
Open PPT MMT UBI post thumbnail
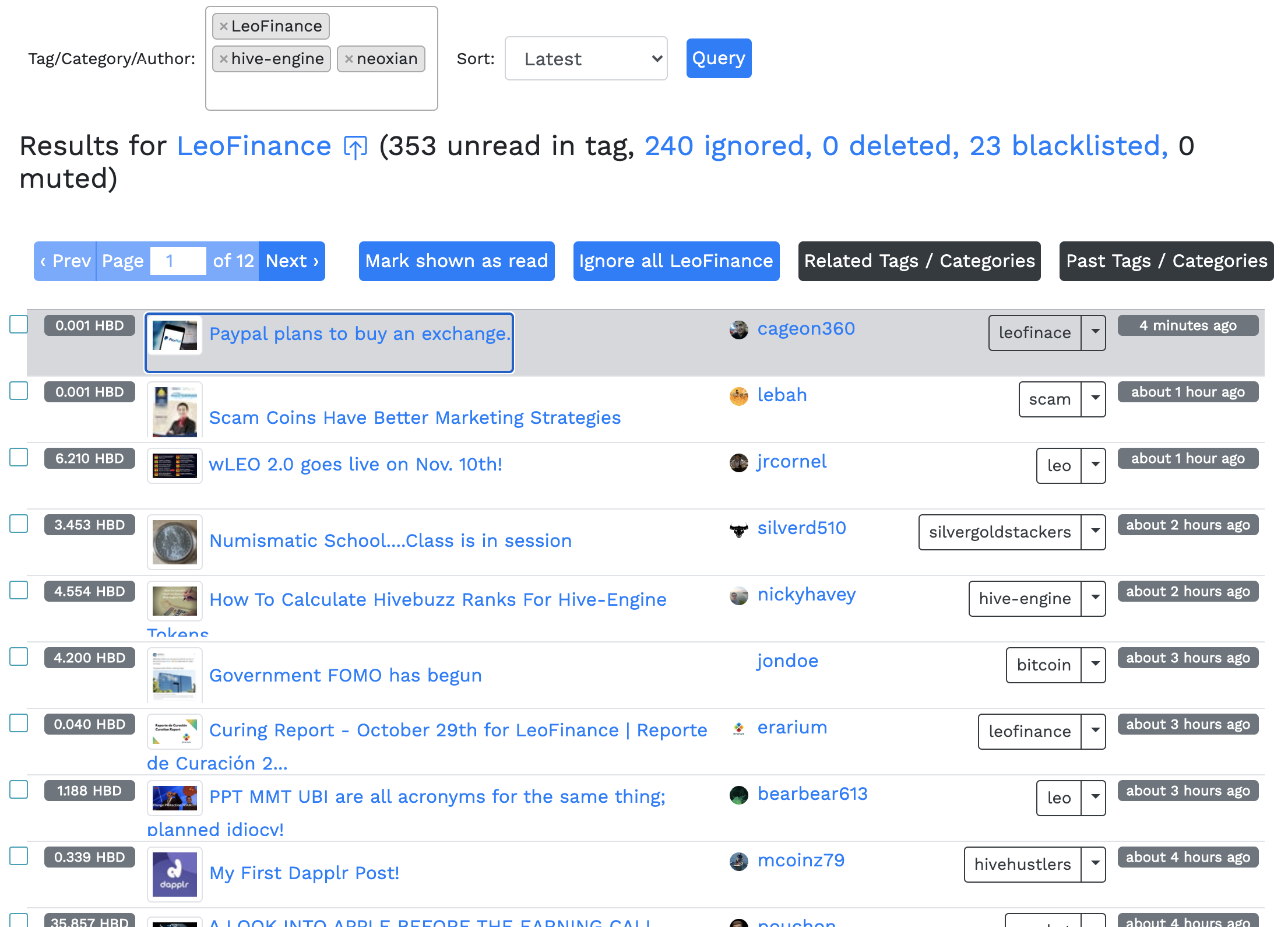point(175,798)
